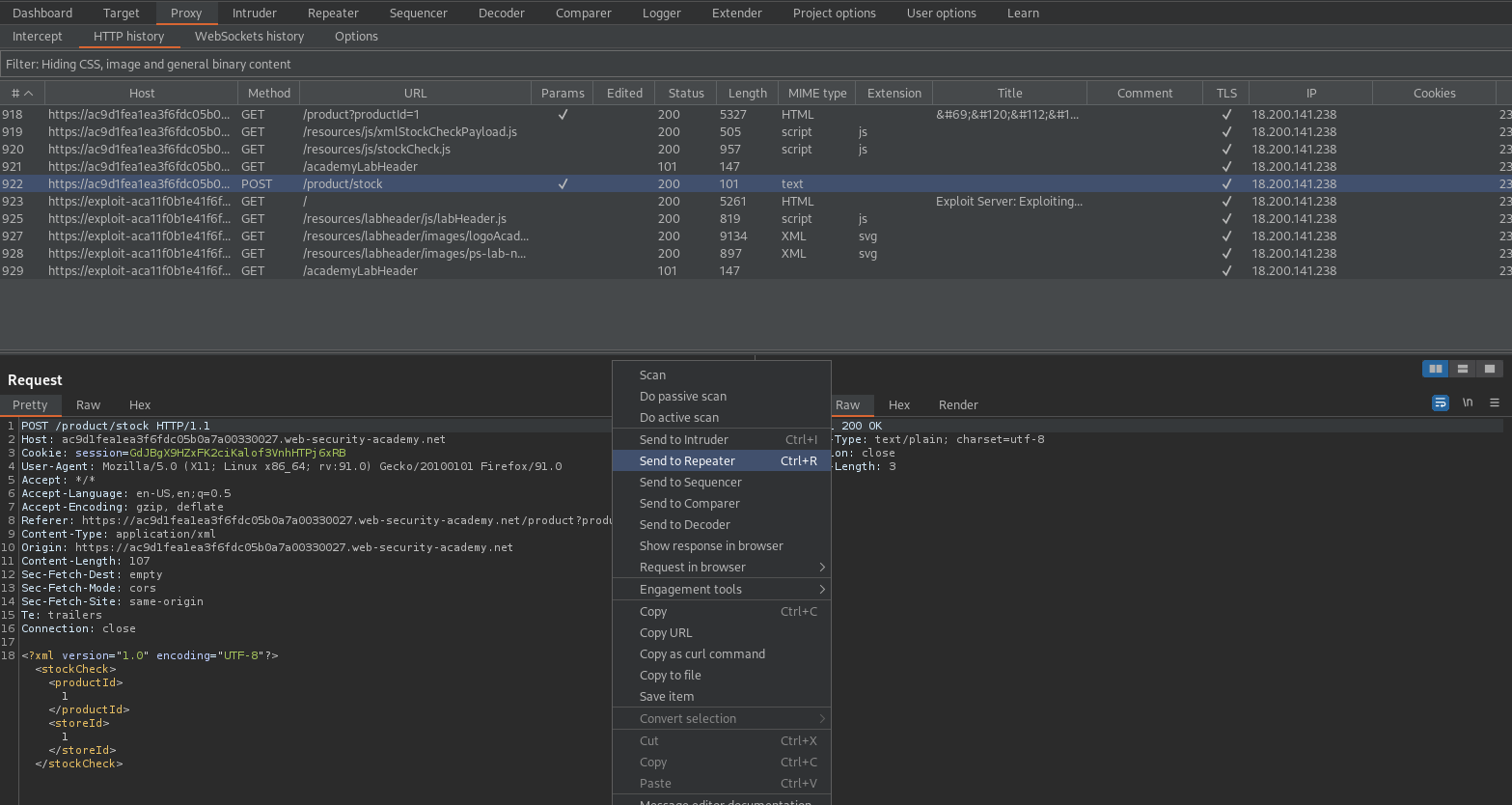Select row 923 Exploit Server entry
This screenshot has height=805, width=1512.
[756, 201]
